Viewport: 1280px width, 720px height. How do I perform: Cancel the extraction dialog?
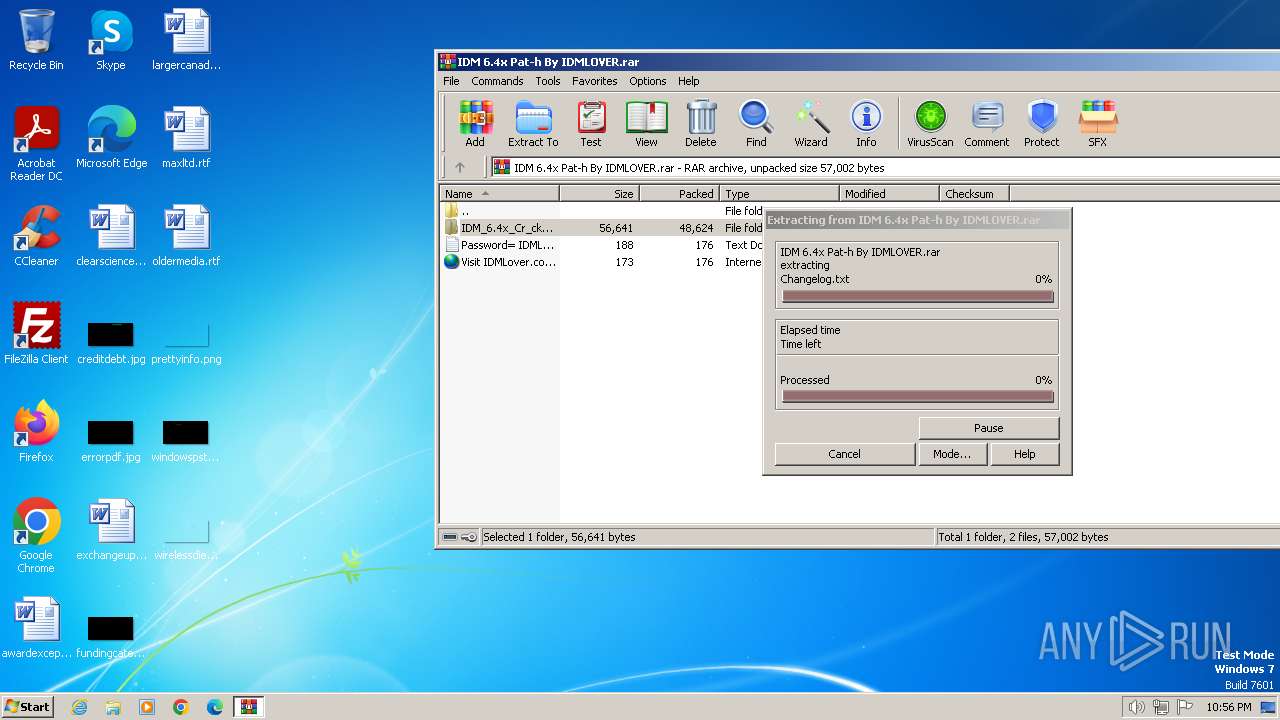point(844,454)
